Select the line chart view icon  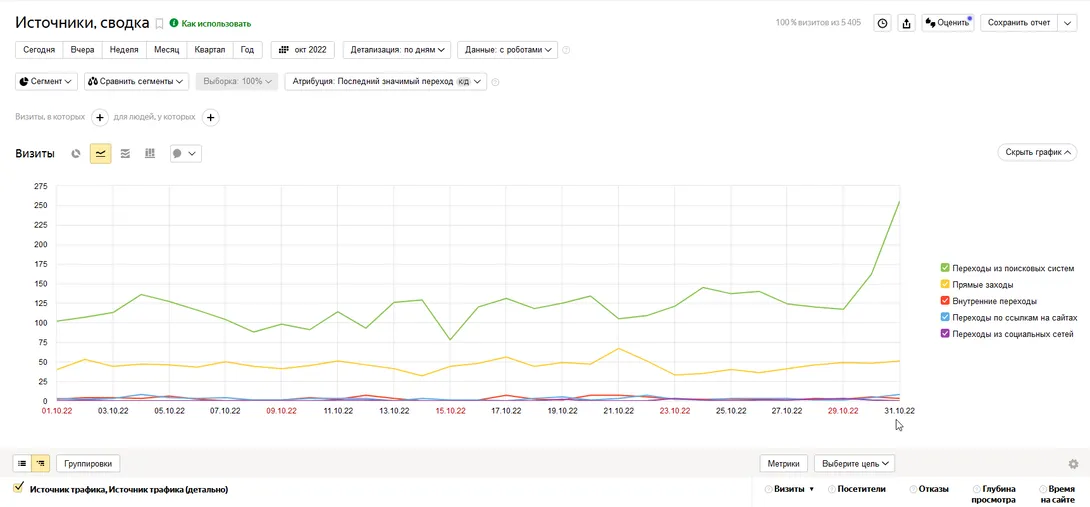coord(101,154)
